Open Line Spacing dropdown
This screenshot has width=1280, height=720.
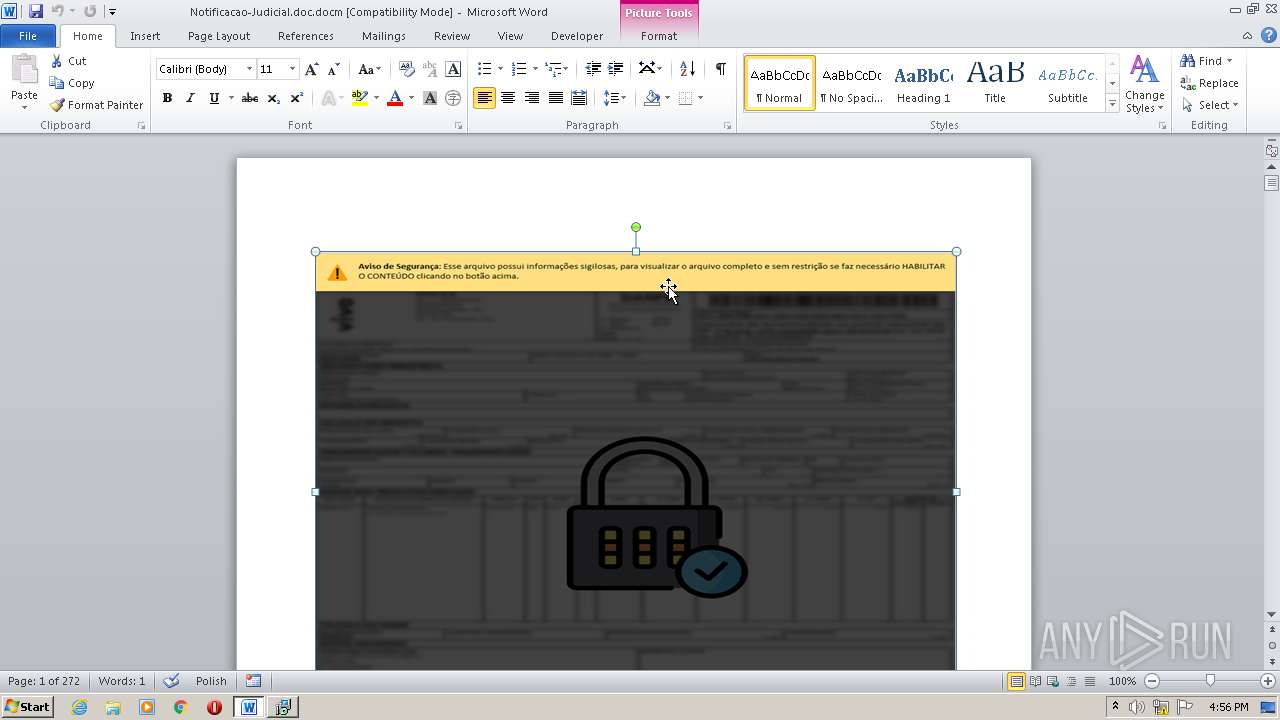[614, 98]
